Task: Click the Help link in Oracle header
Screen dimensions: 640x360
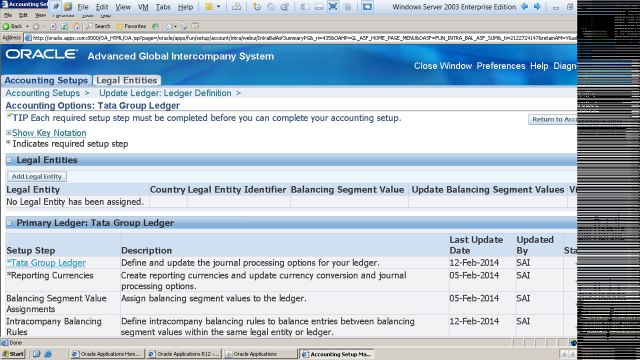Action: click(539, 66)
